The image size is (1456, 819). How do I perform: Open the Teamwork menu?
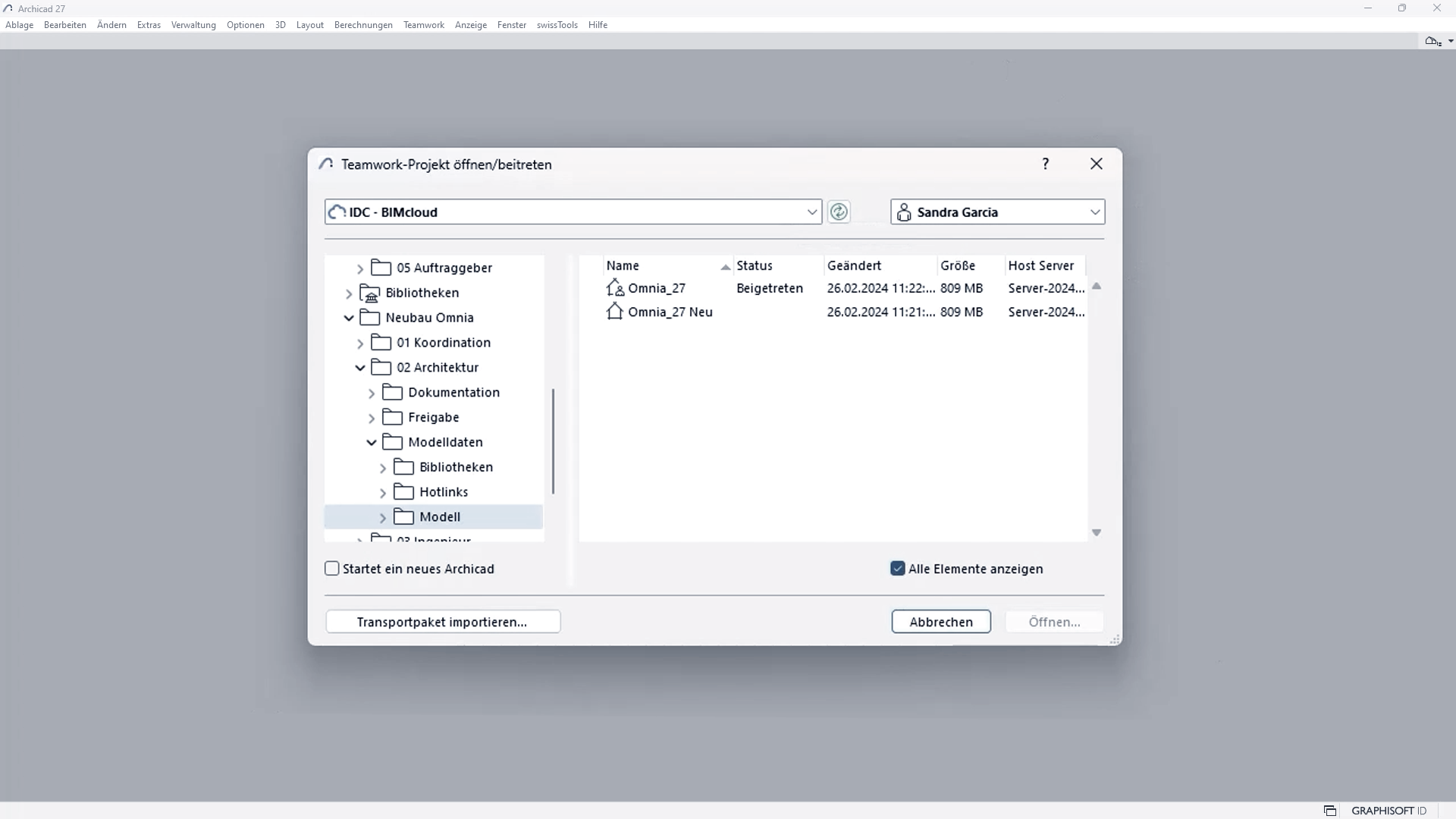tap(424, 25)
